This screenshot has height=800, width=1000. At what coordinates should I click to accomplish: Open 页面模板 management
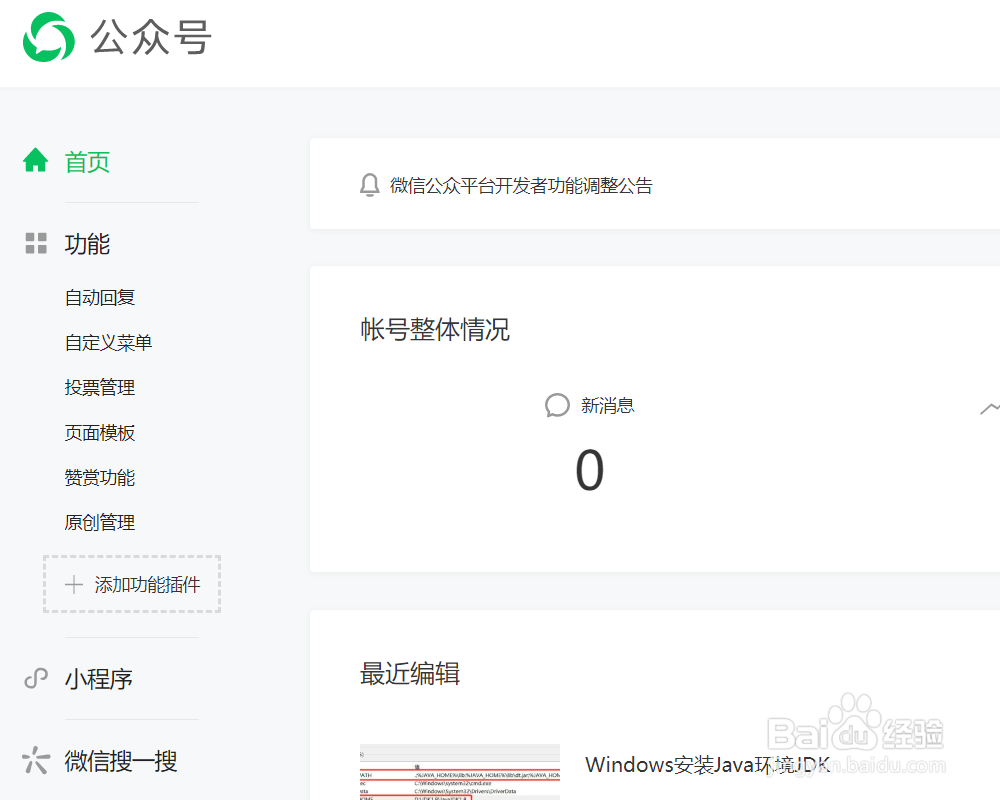pos(99,432)
